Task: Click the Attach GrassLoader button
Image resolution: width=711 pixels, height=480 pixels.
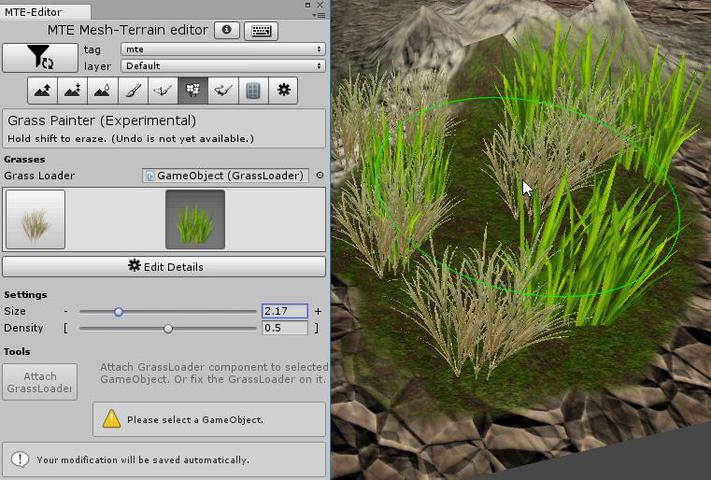Action: pos(40,383)
